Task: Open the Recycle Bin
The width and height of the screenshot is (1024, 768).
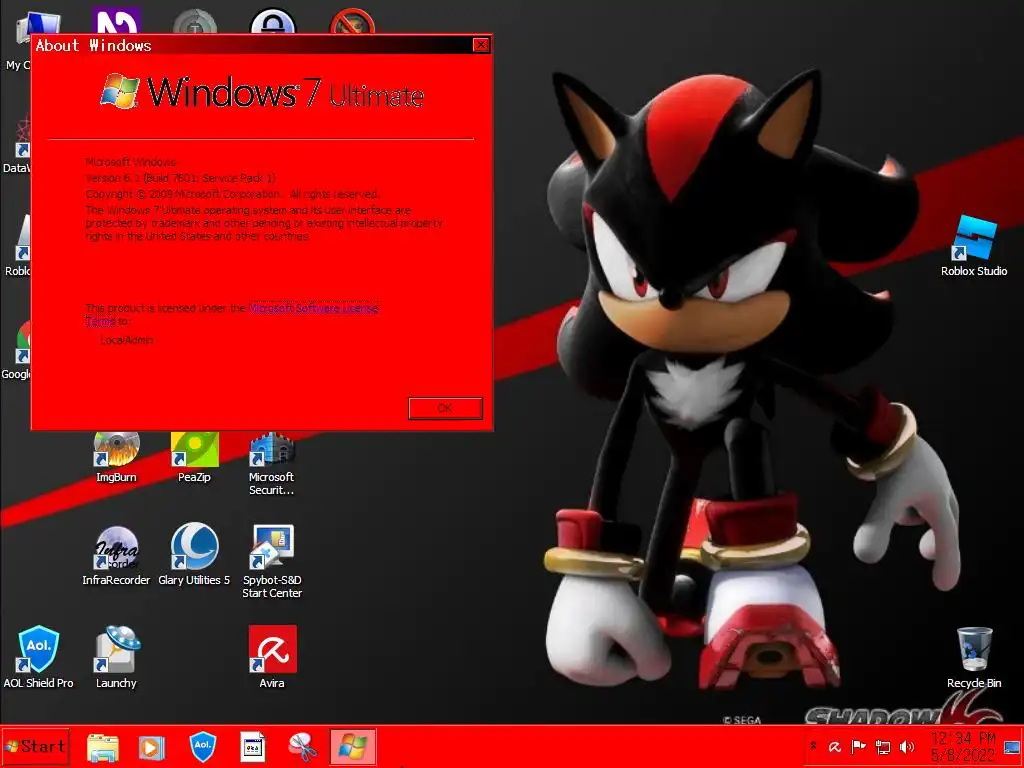Action: click(x=974, y=657)
